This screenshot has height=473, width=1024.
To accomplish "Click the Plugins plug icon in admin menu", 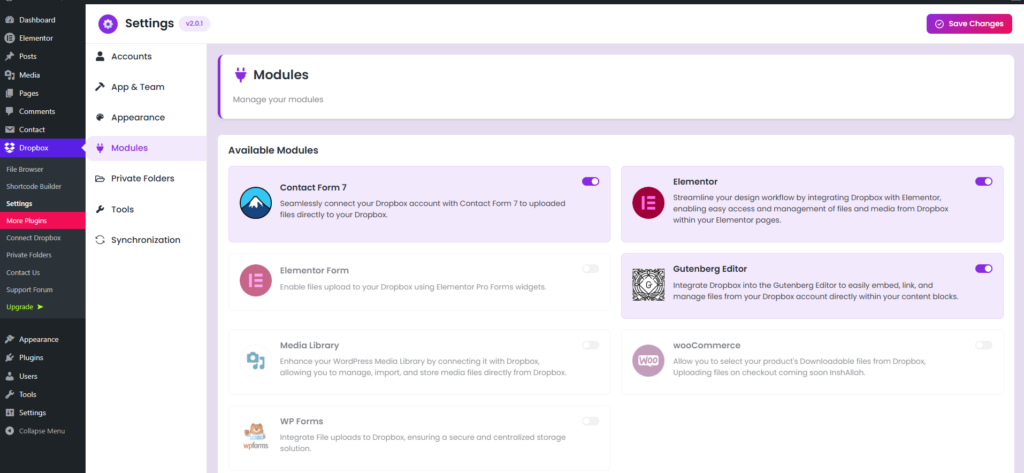I will click(x=10, y=358).
